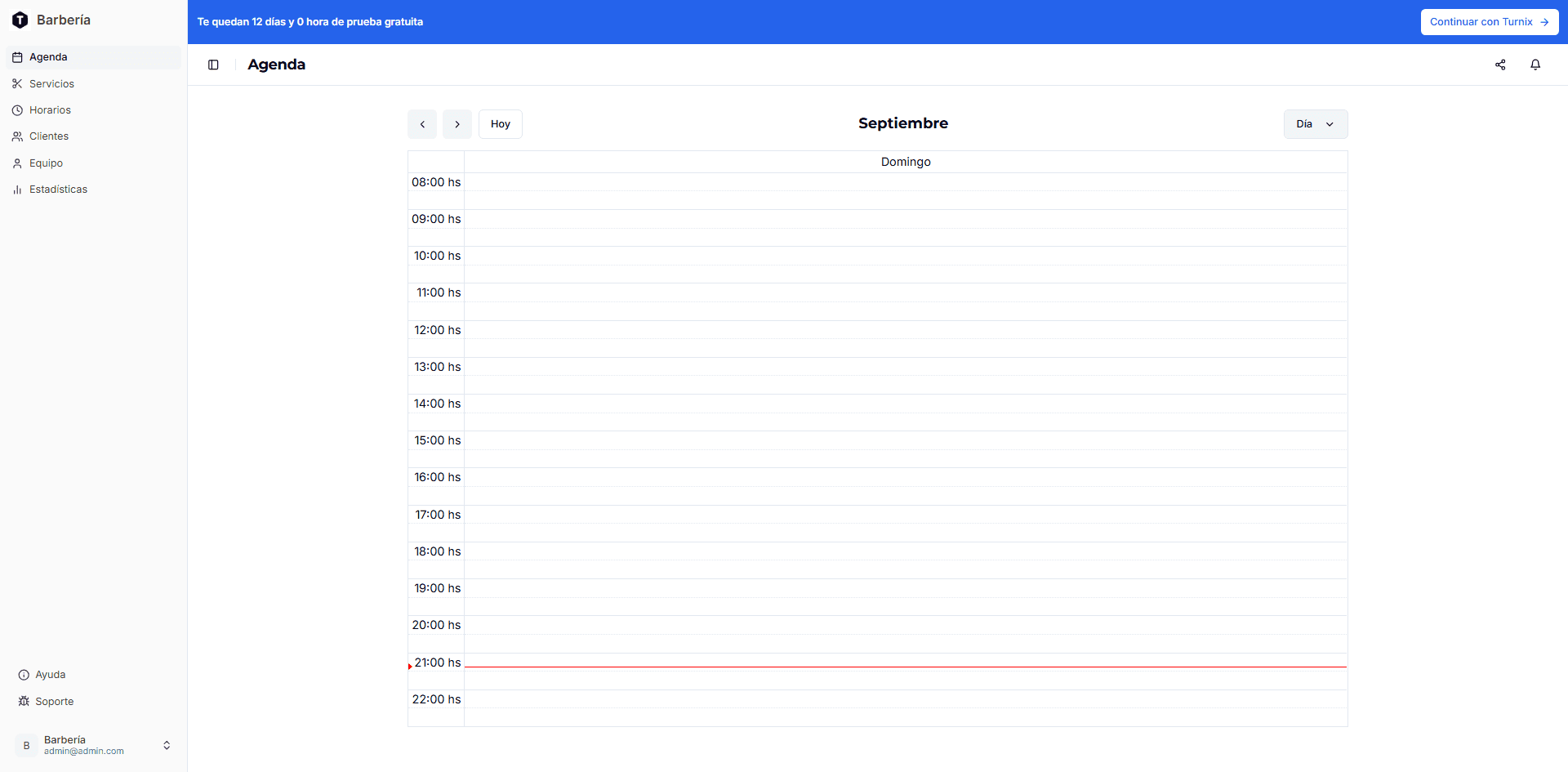Click the Clientes people icon
The width and height of the screenshot is (1568, 772).
click(x=17, y=136)
